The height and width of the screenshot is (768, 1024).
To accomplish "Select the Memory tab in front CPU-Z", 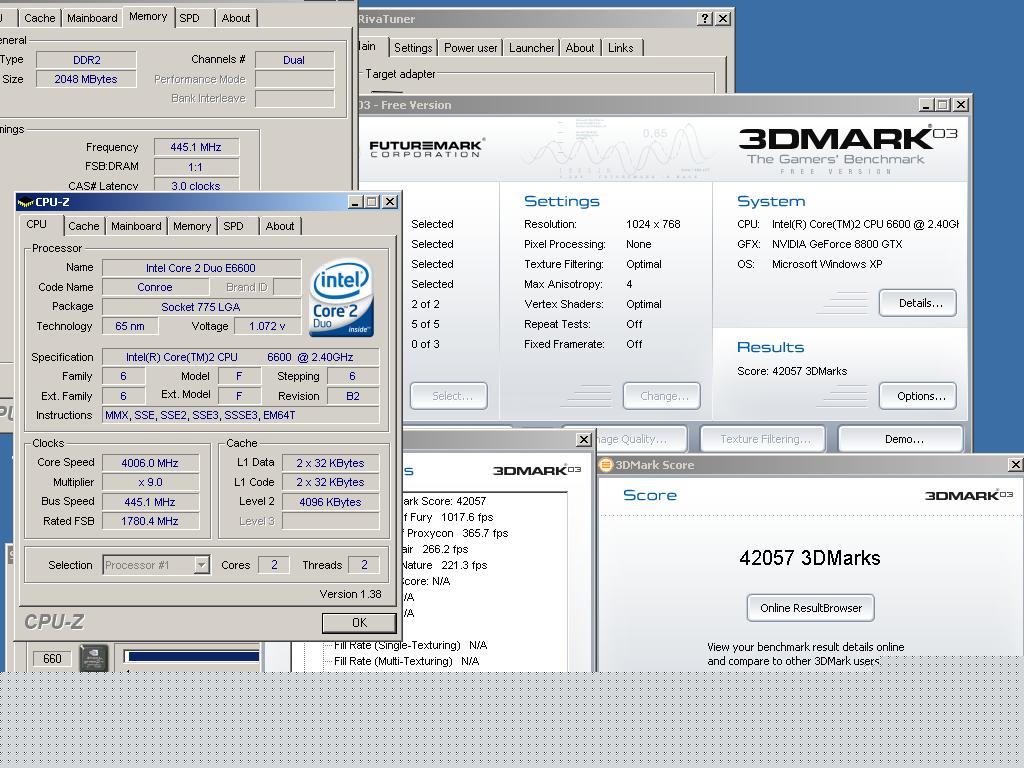I will click(x=192, y=226).
